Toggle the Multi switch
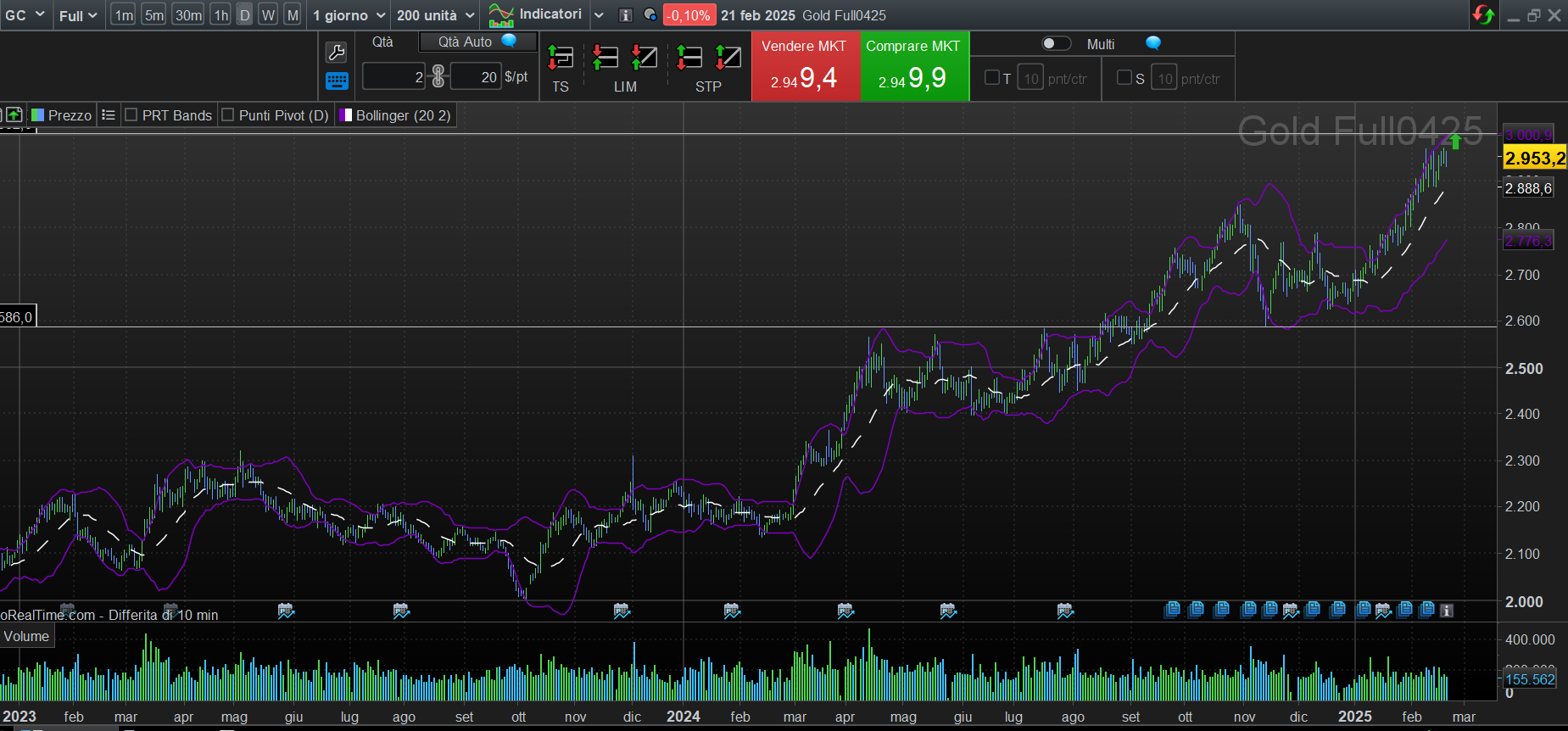The height and width of the screenshot is (731, 1568). click(x=1056, y=43)
